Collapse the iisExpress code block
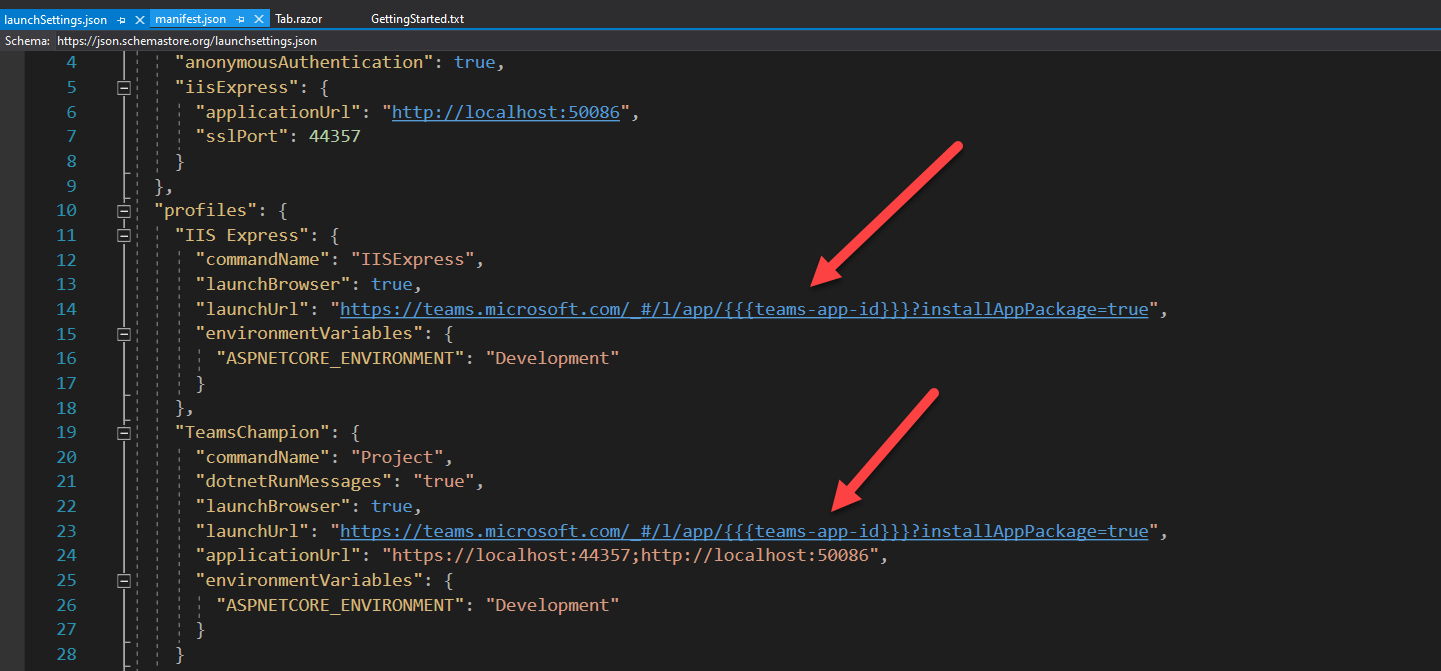Screen dimensions: 1441x671 click(123, 87)
